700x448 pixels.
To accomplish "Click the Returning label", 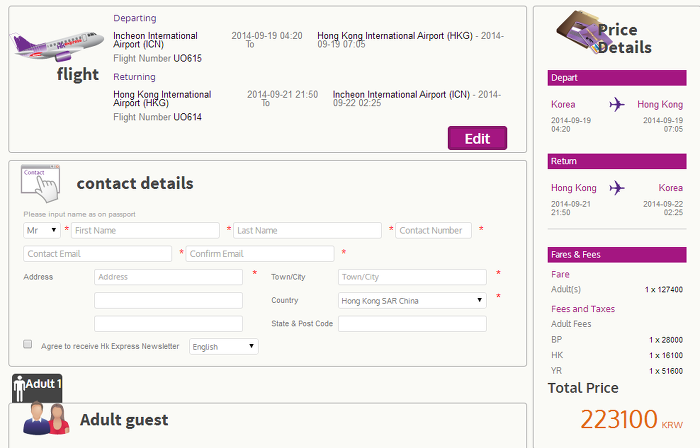I will click(134, 77).
